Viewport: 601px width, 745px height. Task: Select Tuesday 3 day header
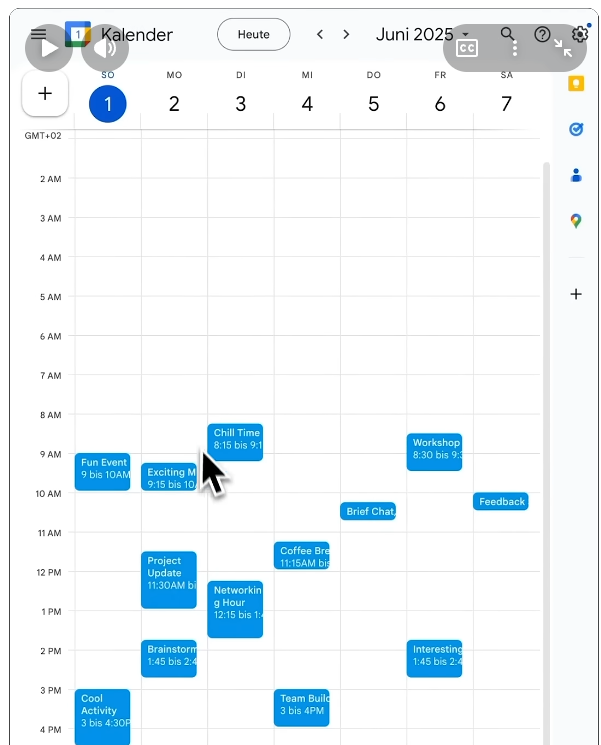[240, 104]
